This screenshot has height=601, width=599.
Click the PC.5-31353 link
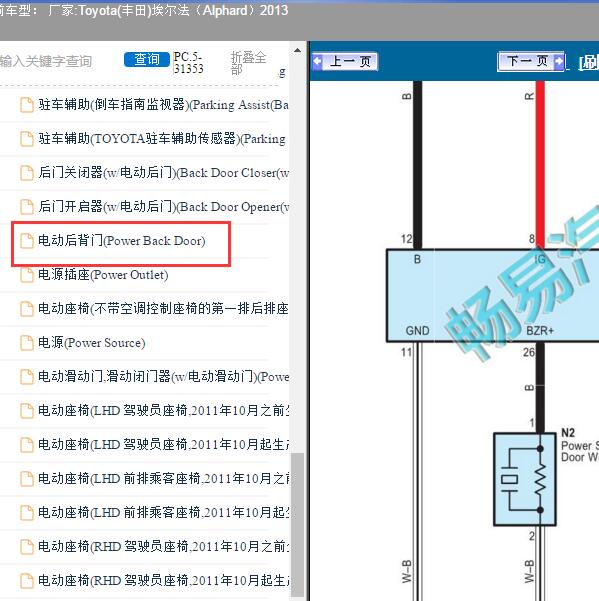[x=188, y=63]
